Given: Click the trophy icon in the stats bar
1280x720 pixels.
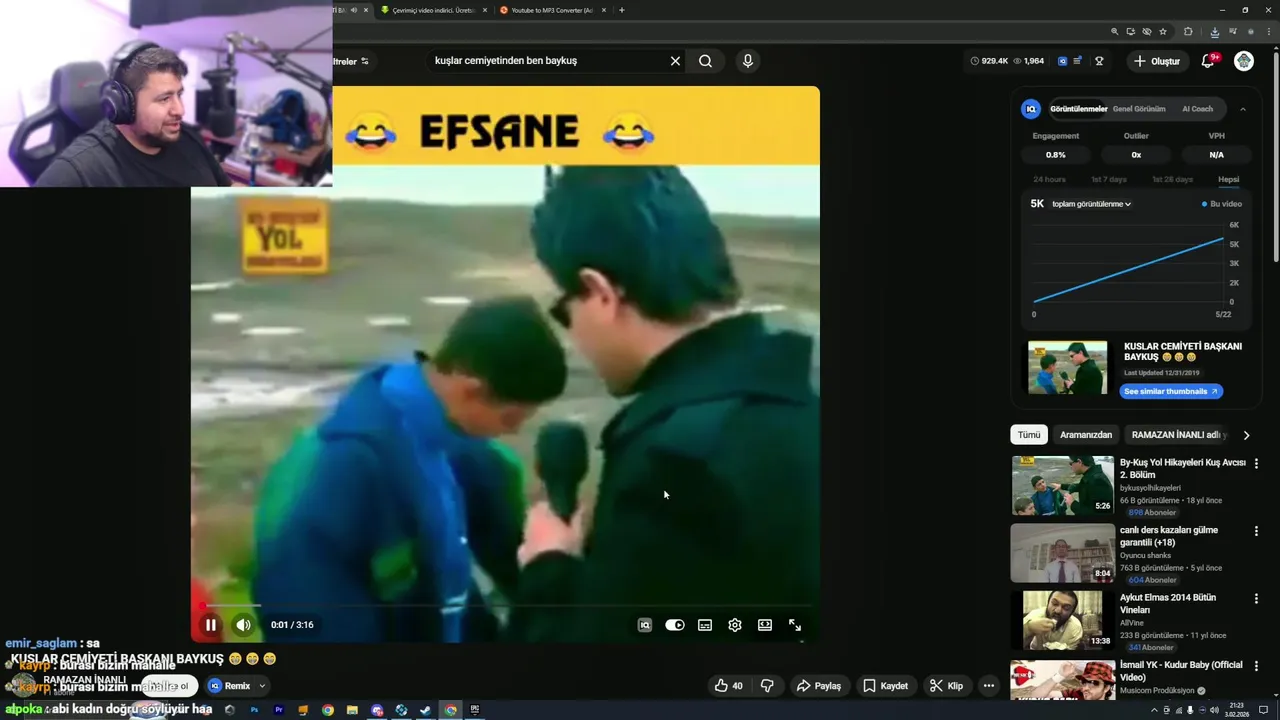Looking at the screenshot, I should coord(1099,61).
